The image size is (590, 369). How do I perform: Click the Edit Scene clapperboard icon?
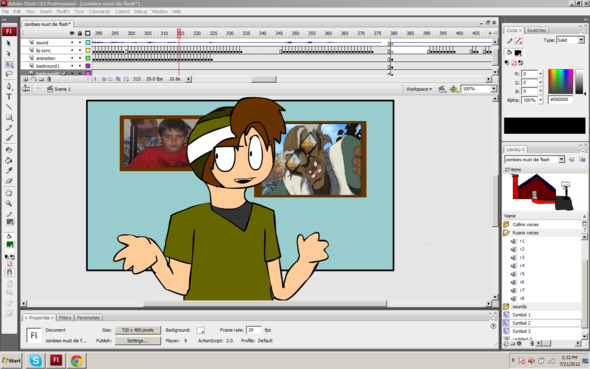(442, 89)
